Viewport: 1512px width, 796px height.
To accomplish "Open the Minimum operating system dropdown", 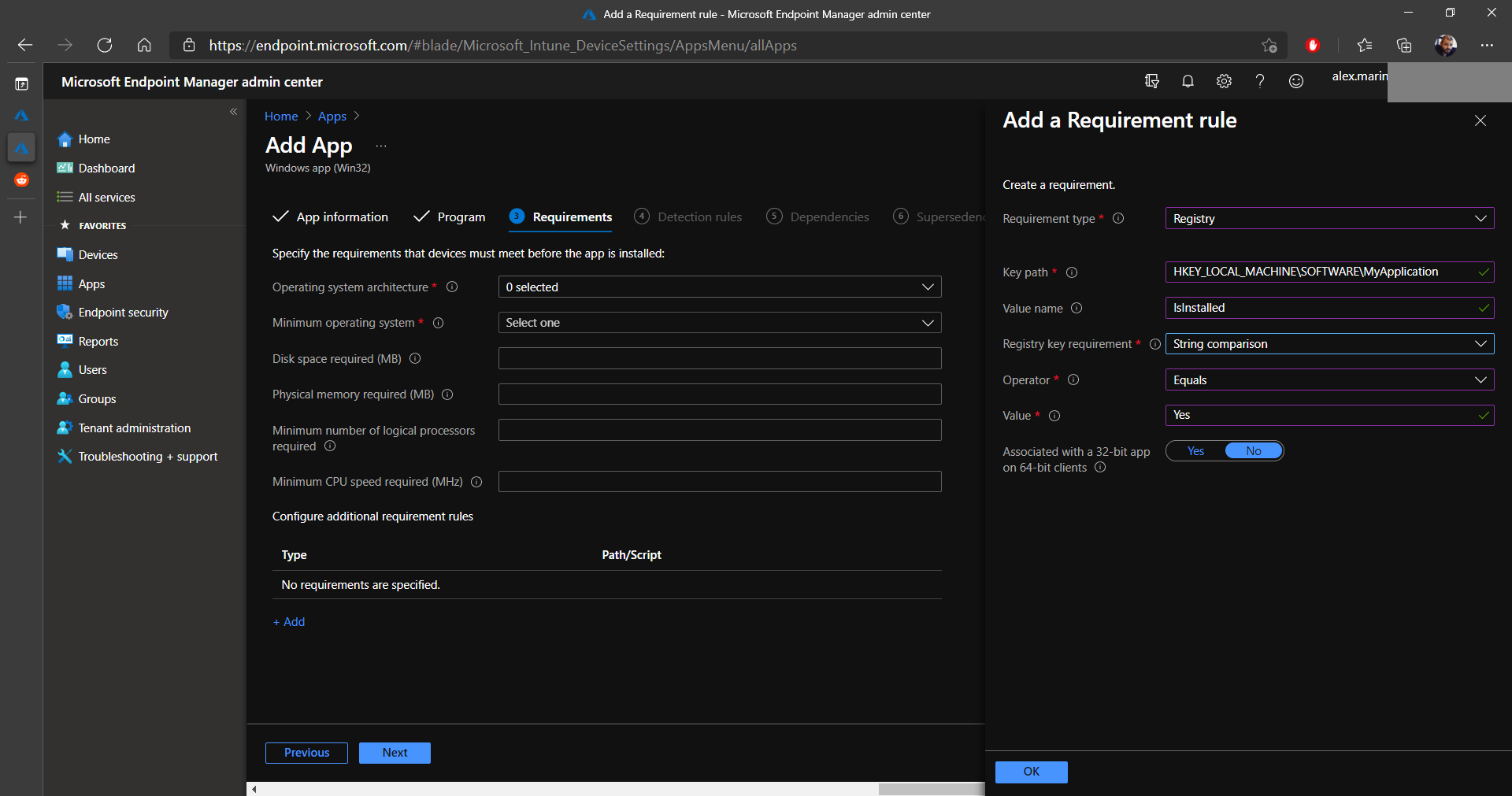I will pyautogui.click(x=719, y=323).
